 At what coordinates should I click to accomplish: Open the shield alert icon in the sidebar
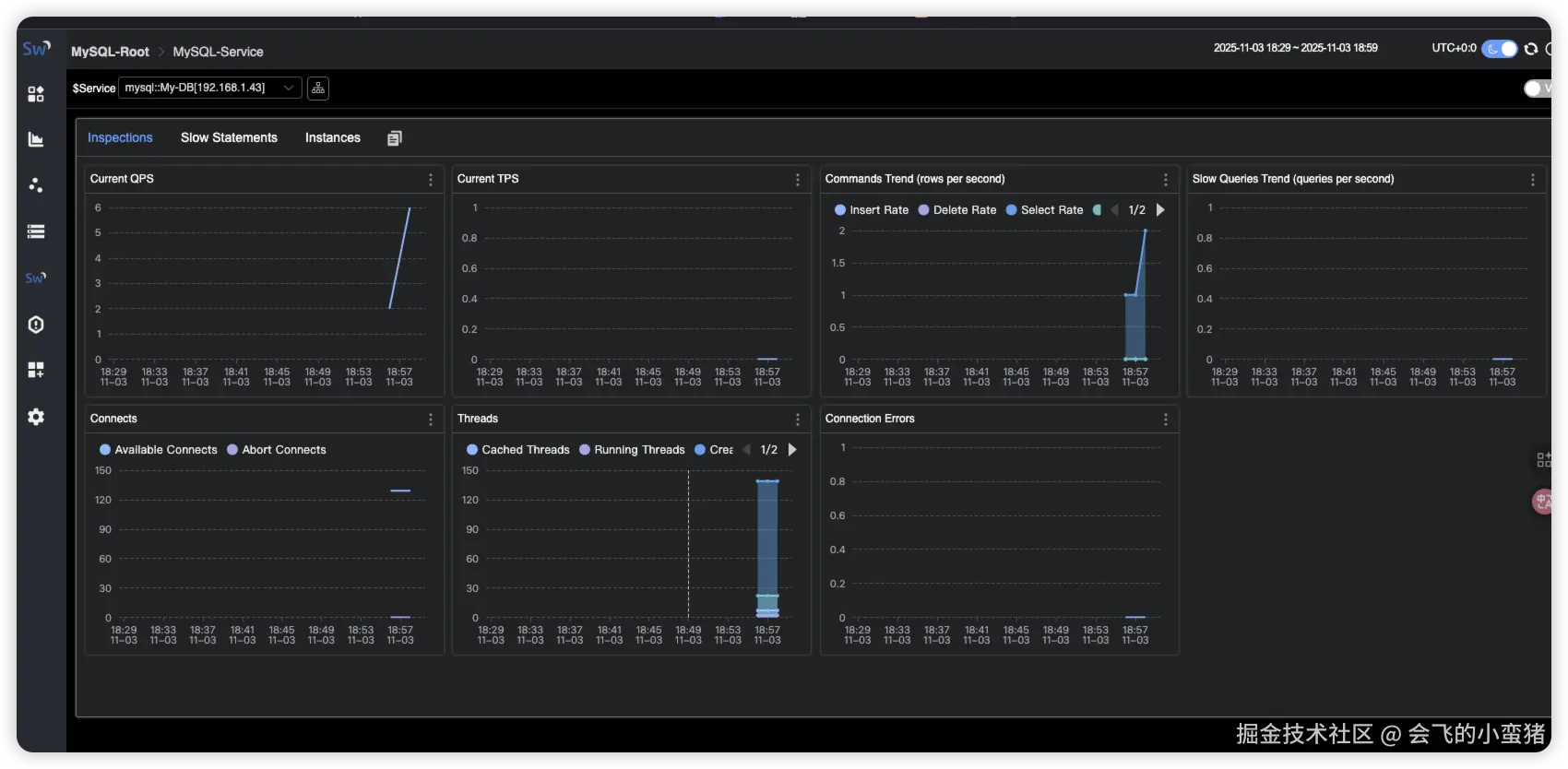(36, 325)
